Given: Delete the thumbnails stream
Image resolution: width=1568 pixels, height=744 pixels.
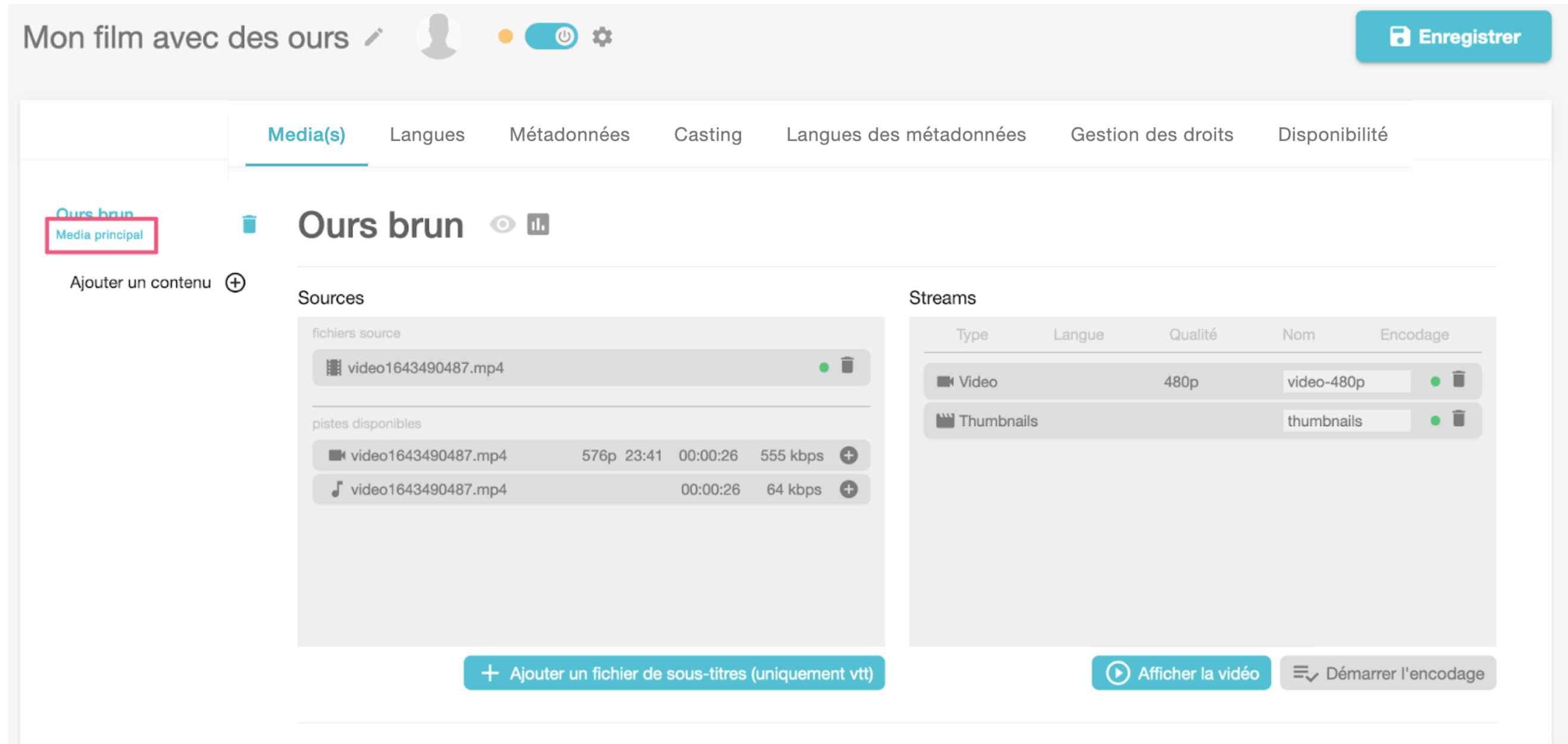Looking at the screenshot, I should tap(1458, 419).
